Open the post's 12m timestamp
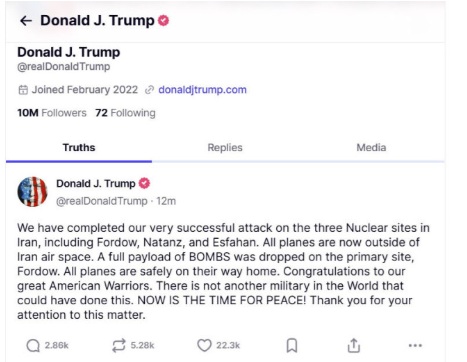This screenshot has width=467, height=362. pos(166,201)
